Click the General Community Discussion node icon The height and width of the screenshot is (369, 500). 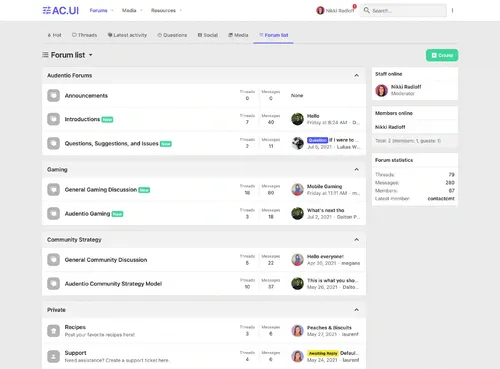pos(53,260)
